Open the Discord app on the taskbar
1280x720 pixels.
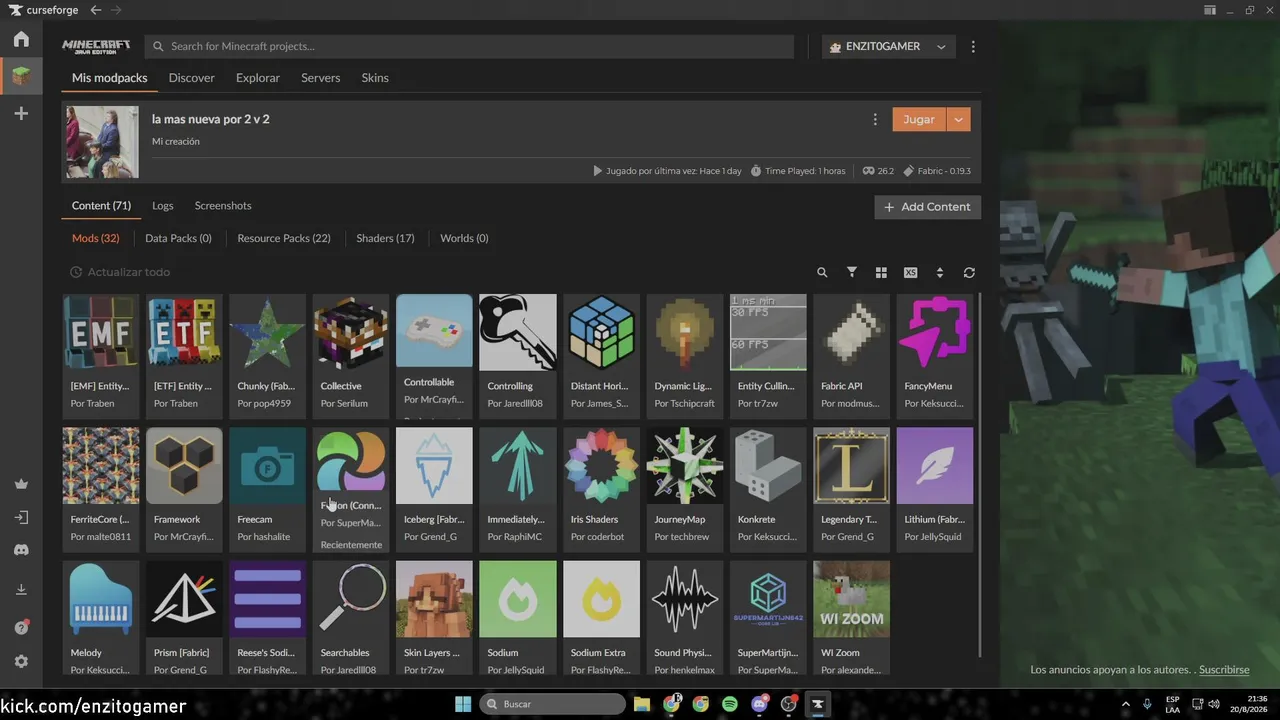760,704
